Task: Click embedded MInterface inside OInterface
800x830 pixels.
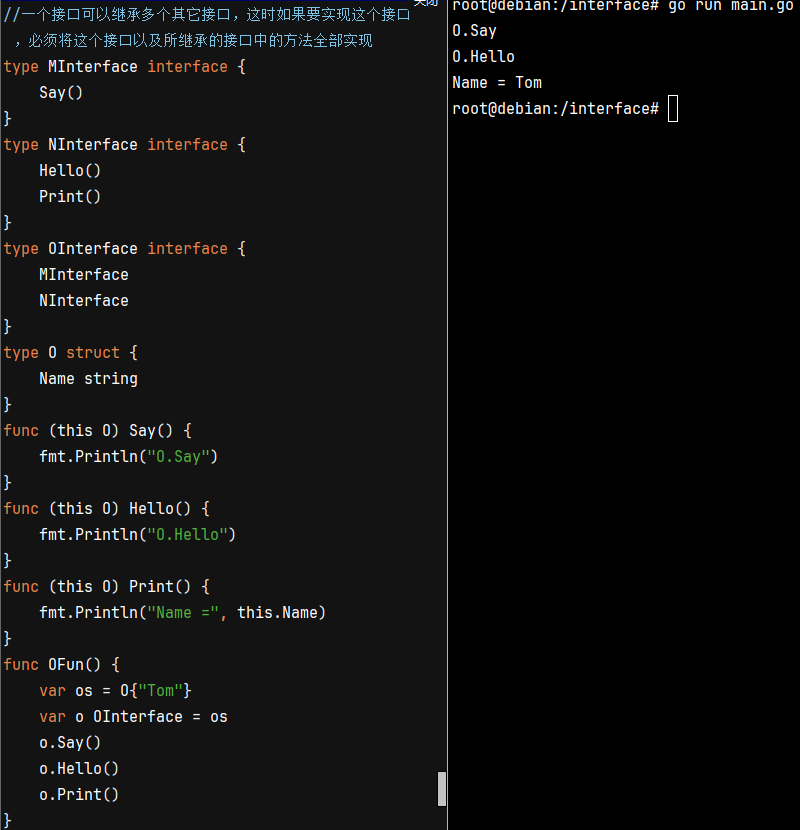Action: point(84,275)
